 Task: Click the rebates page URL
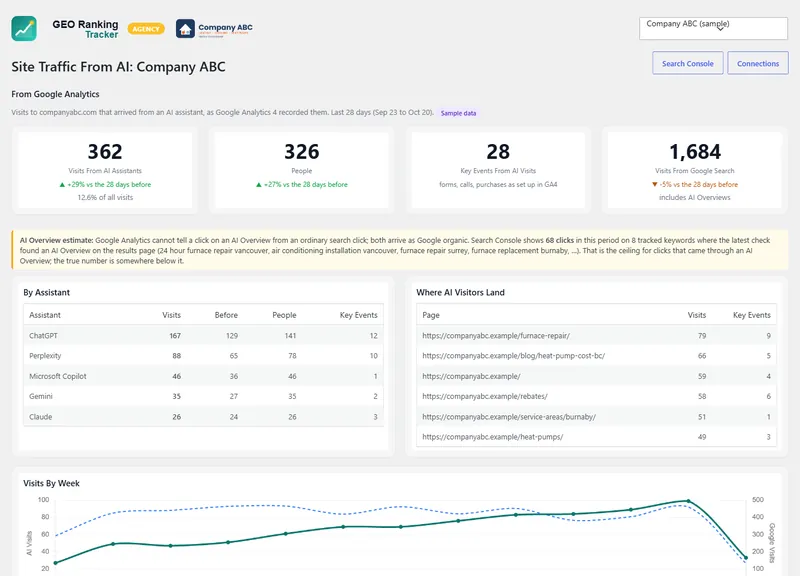pos(485,396)
